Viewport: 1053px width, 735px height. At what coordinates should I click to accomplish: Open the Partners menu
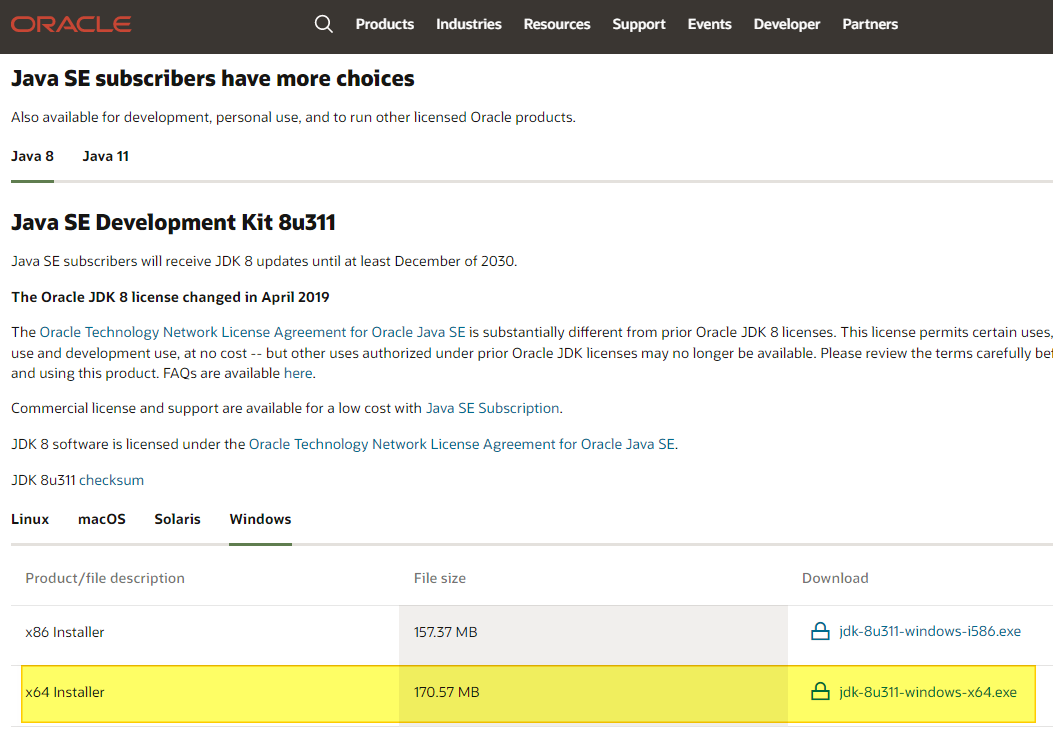[870, 24]
